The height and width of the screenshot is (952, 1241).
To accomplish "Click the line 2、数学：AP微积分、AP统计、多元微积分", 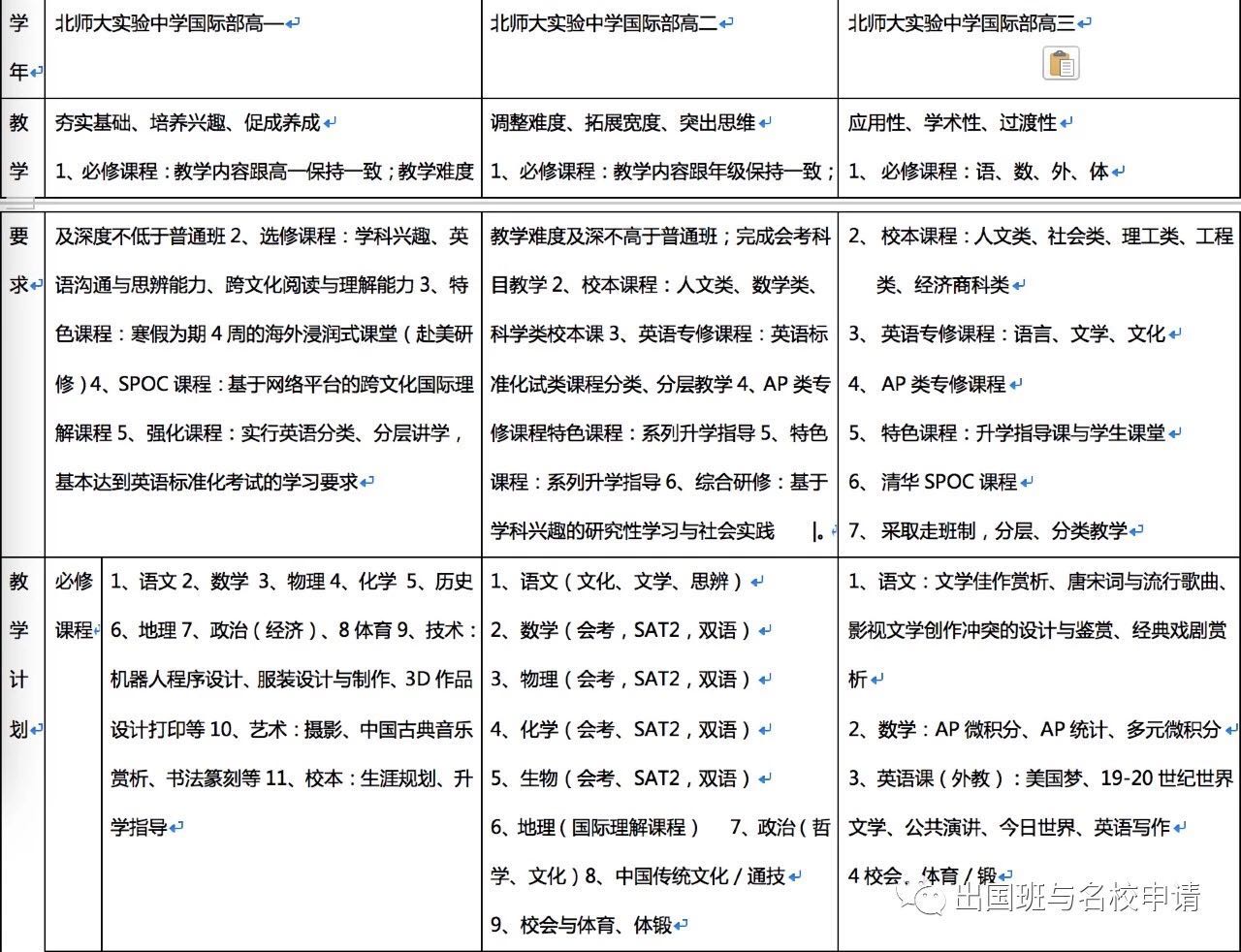I will tap(1035, 729).
